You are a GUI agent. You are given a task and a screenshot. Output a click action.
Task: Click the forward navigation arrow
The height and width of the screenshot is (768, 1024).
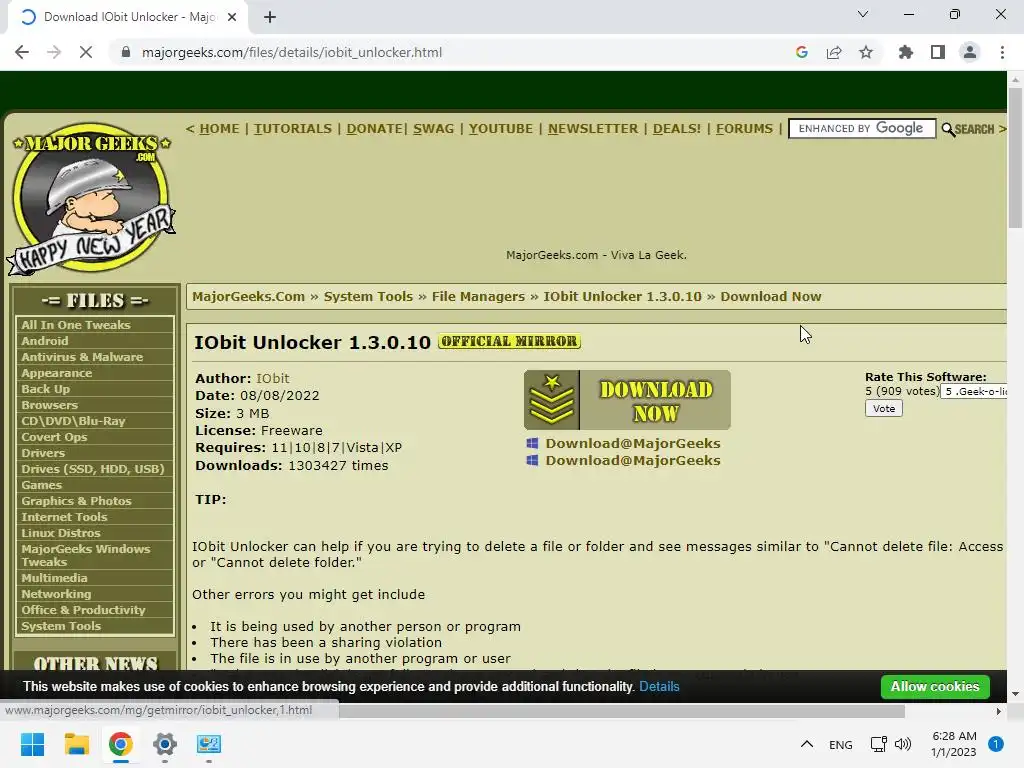click(54, 52)
